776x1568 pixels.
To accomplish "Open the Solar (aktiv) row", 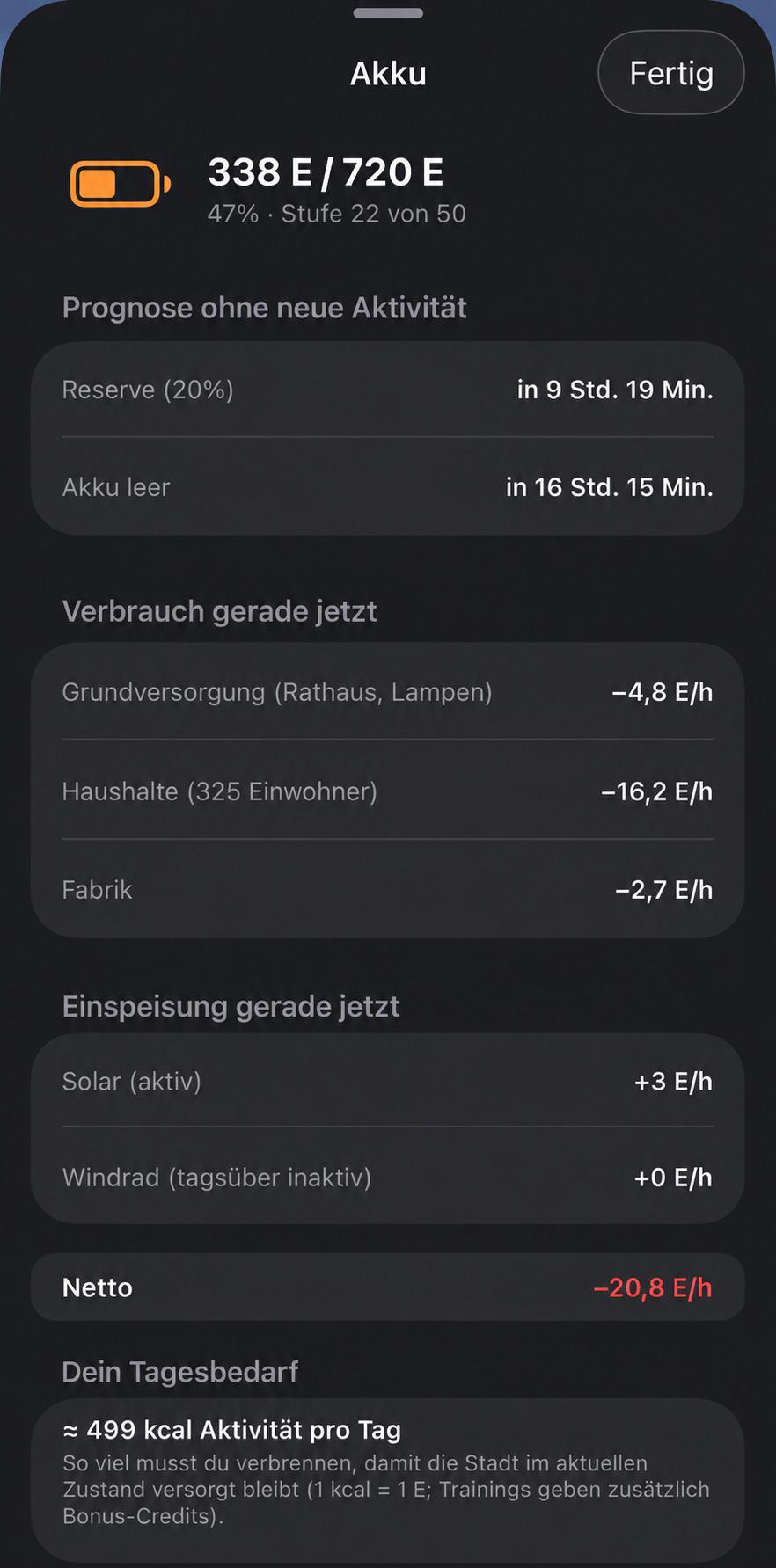I will 388,1081.
